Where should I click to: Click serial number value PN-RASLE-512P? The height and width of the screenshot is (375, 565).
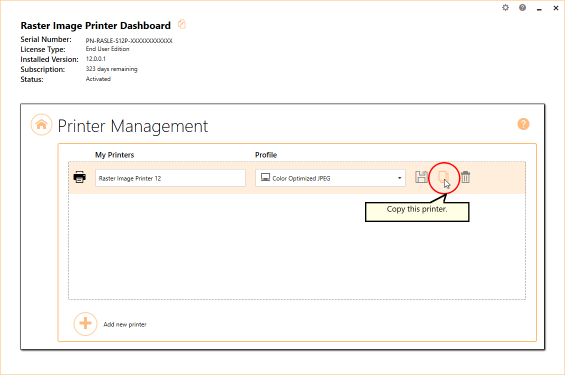pyautogui.click(x=129, y=41)
